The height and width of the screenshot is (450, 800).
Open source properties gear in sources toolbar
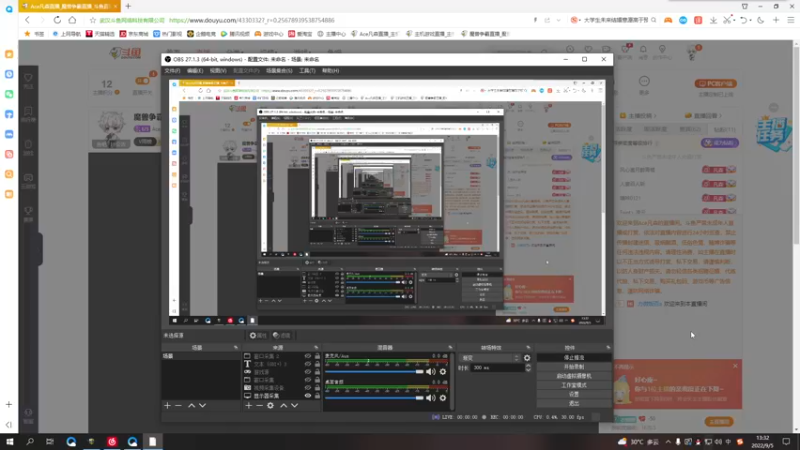270,406
